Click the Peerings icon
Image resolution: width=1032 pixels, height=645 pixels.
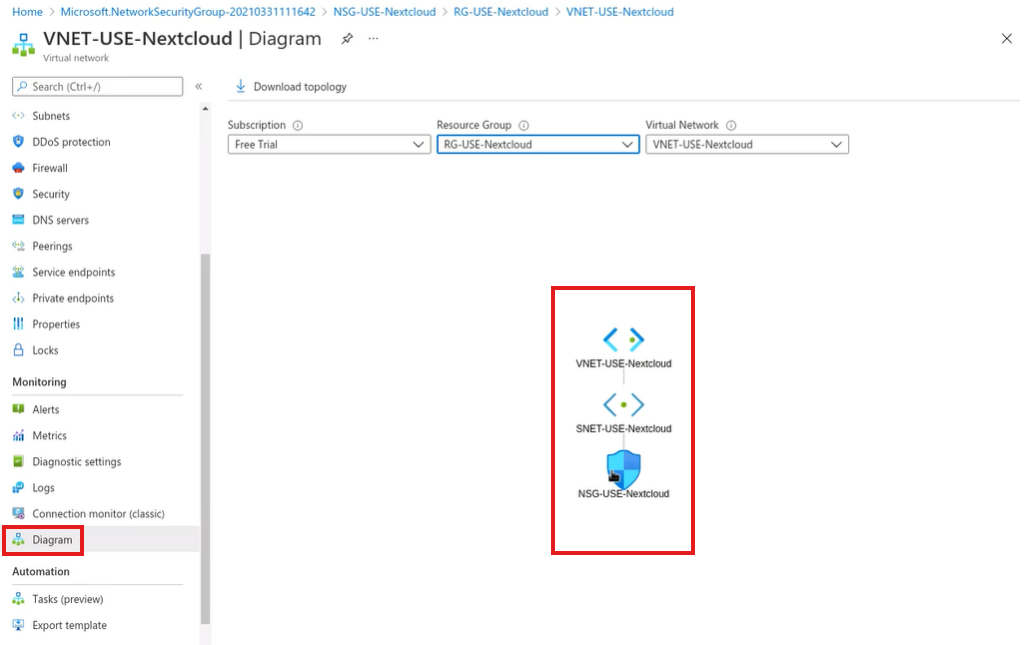tap(18, 245)
